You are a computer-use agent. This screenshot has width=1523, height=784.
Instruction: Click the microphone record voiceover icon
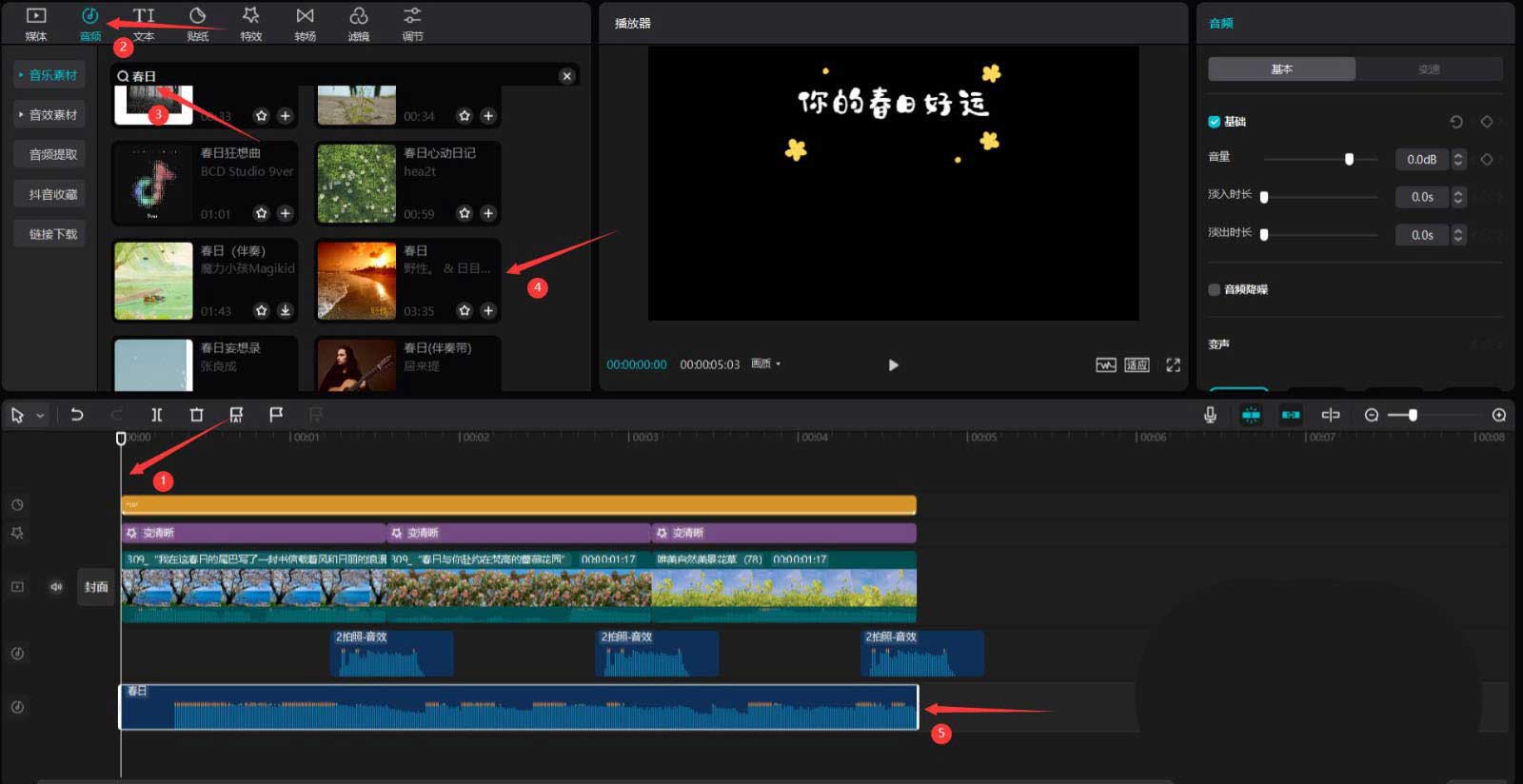click(x=1209, y=415)
